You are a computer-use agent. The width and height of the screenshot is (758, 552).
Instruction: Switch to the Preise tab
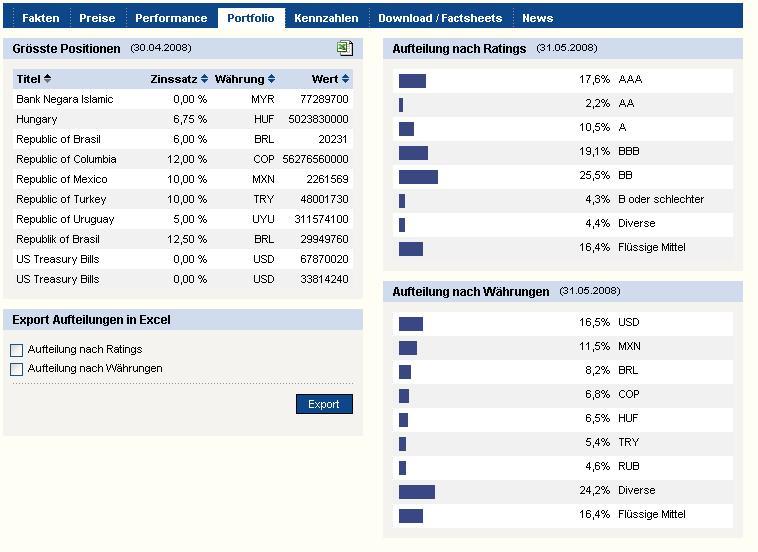(97, 18)
